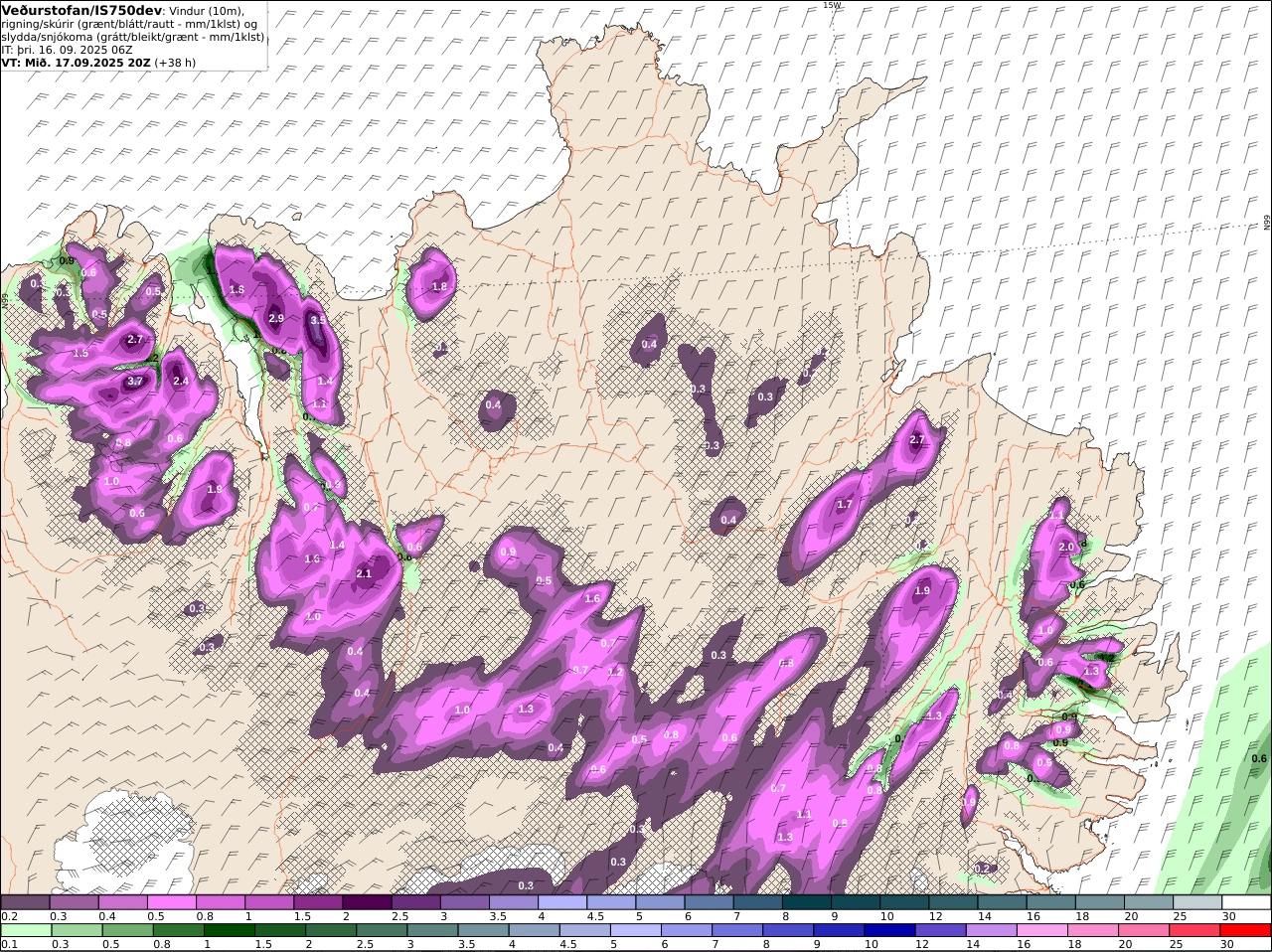Click the 1.7 precipitation value on the map
This screenshot has height=952, width=1272.
point(845,505)
